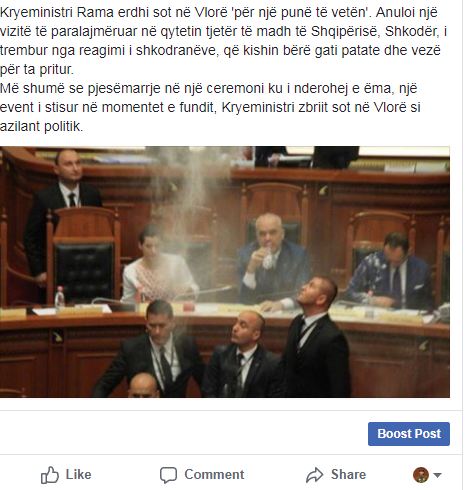Click the Share text label

[348, 474]
